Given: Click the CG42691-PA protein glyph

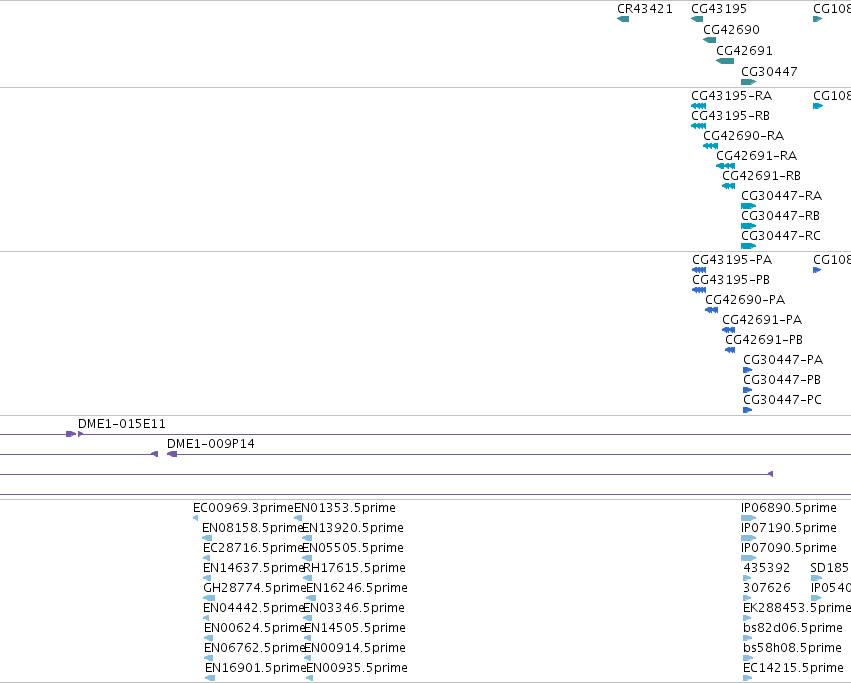Looking at the screenshot, I should click(728, 330).
